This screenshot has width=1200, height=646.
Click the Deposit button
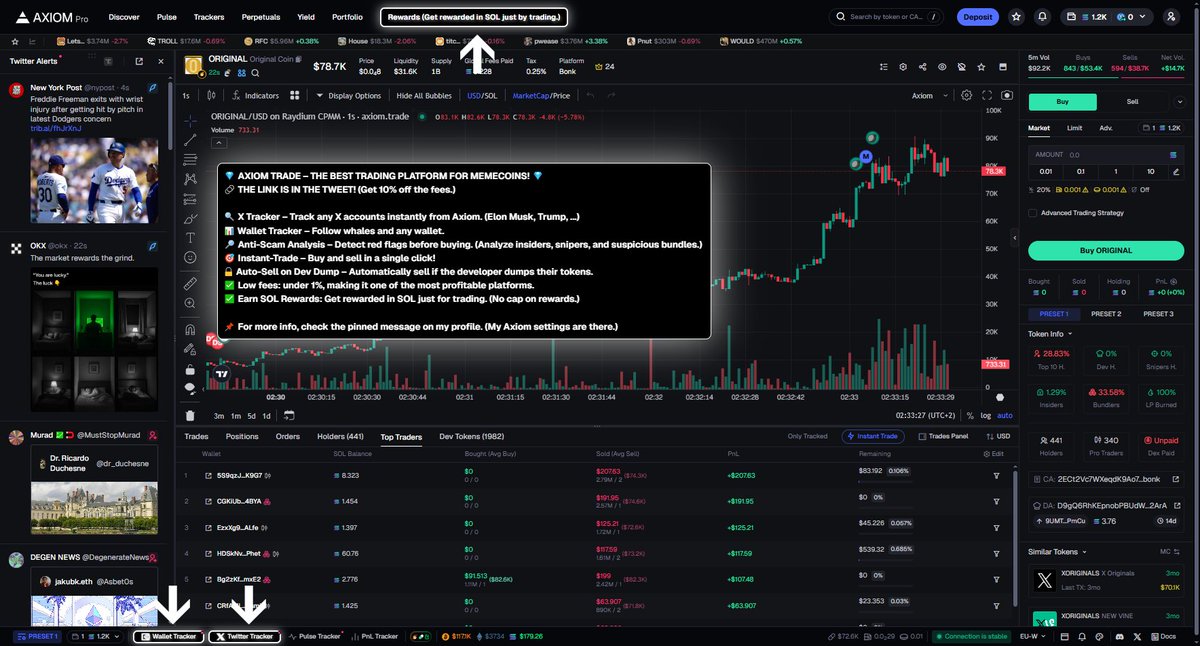[977, 17]
